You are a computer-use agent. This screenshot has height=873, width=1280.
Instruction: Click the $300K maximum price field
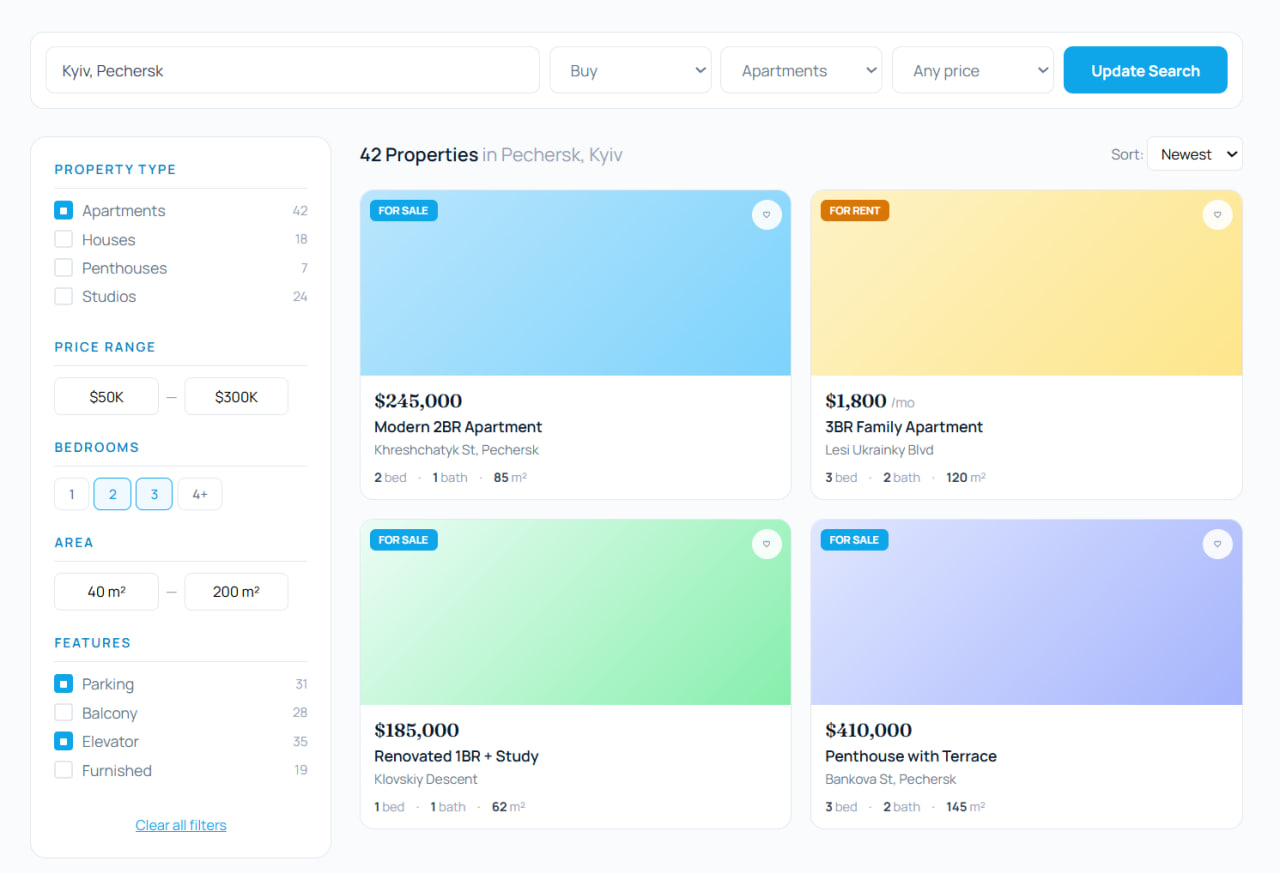pyautogui.click(x=236, y=397)
